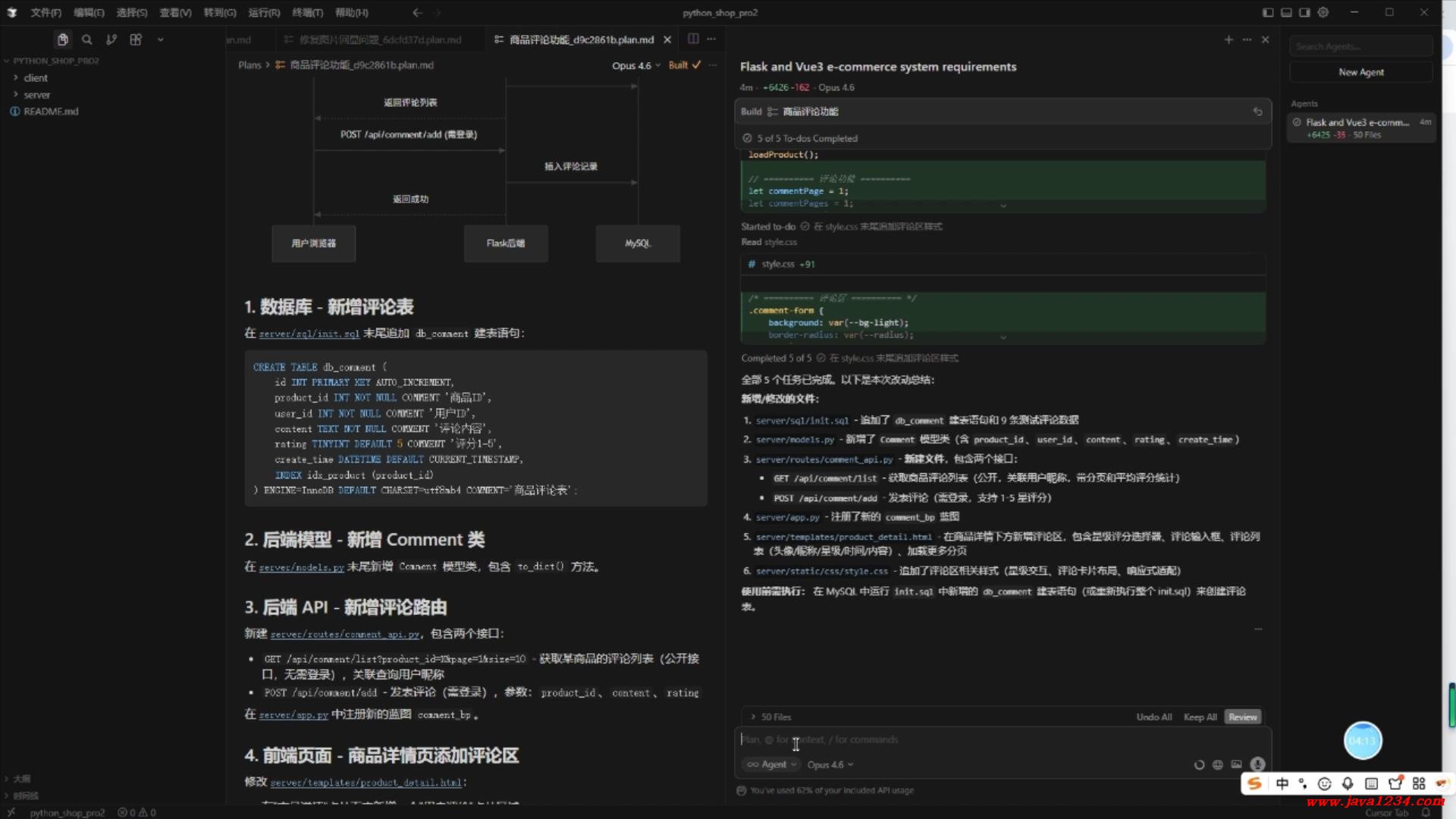The height and width of the screenshot is (819, 1456).
Task: Click the split editor icon
Action: [x=693, y=39]
